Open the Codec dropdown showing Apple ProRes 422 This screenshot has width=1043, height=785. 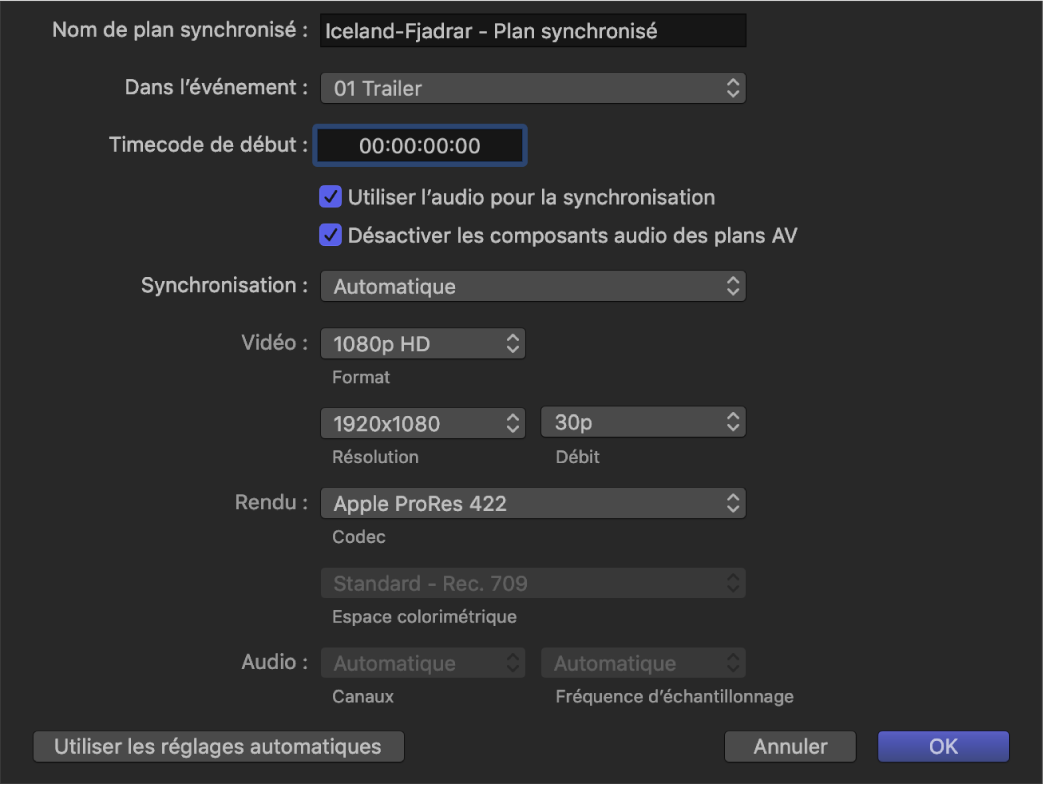point(533,503)
